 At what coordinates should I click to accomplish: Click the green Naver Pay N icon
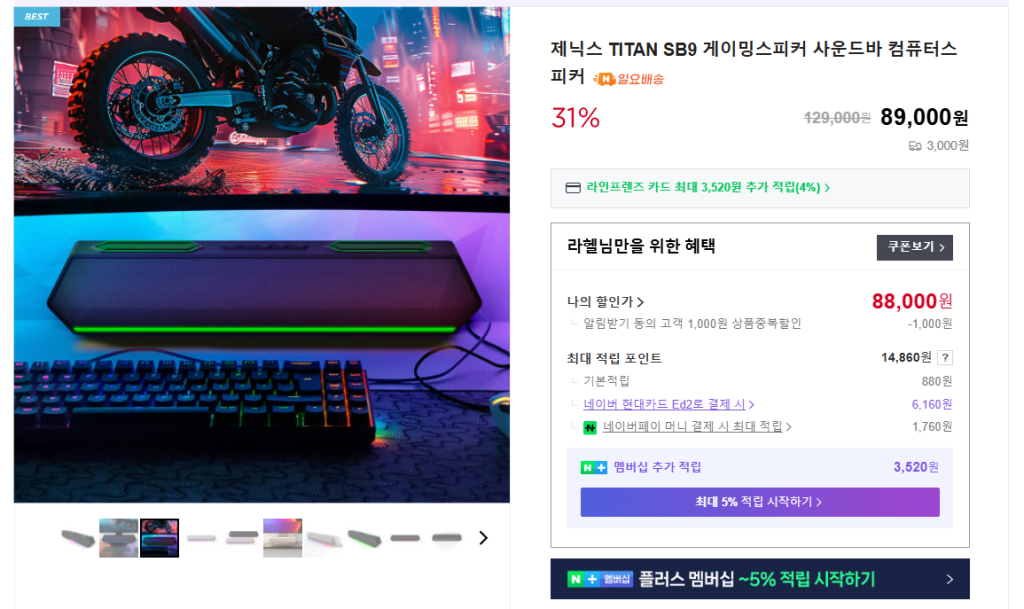click(590, 428)
